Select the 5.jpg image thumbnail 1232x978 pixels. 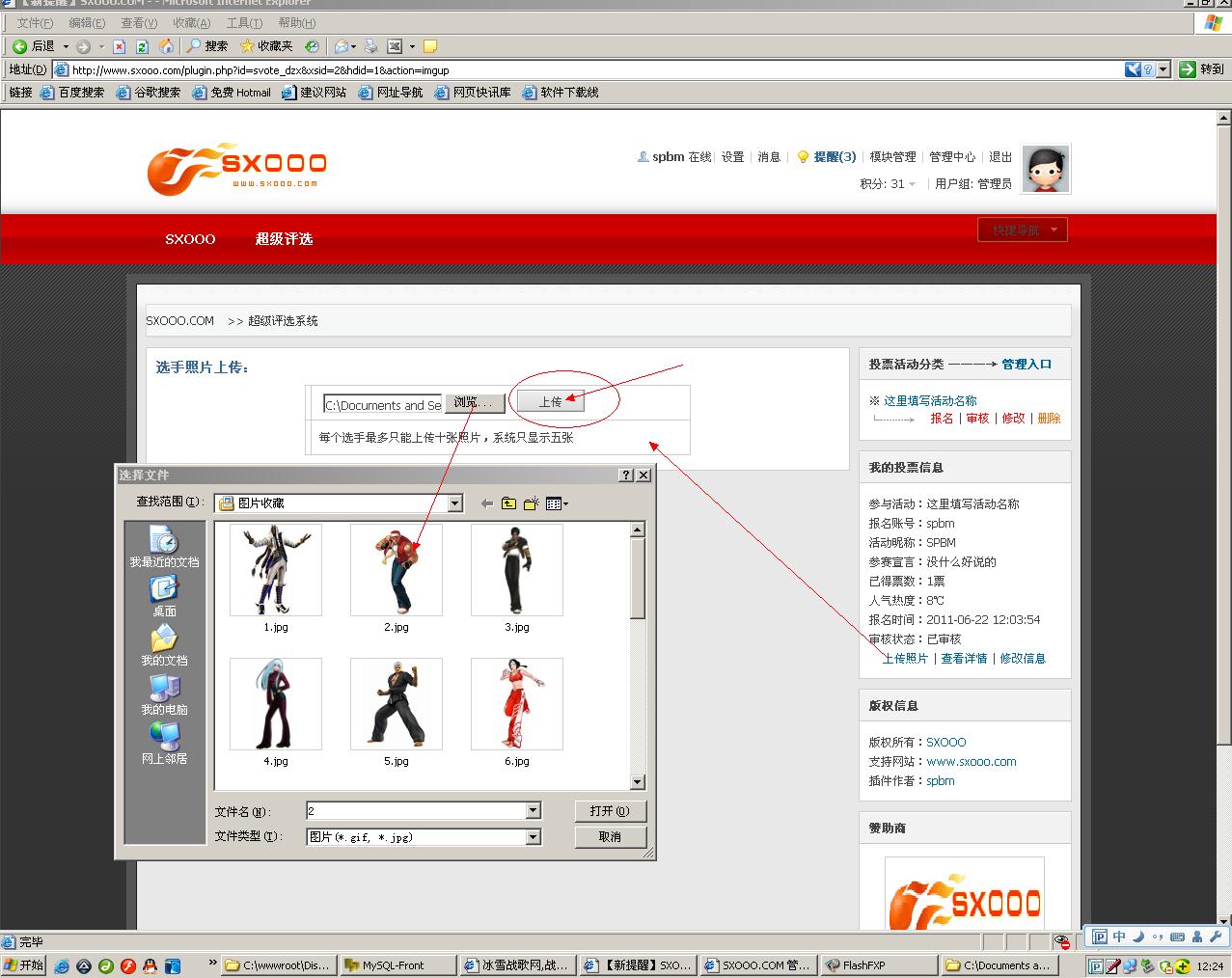396,705
